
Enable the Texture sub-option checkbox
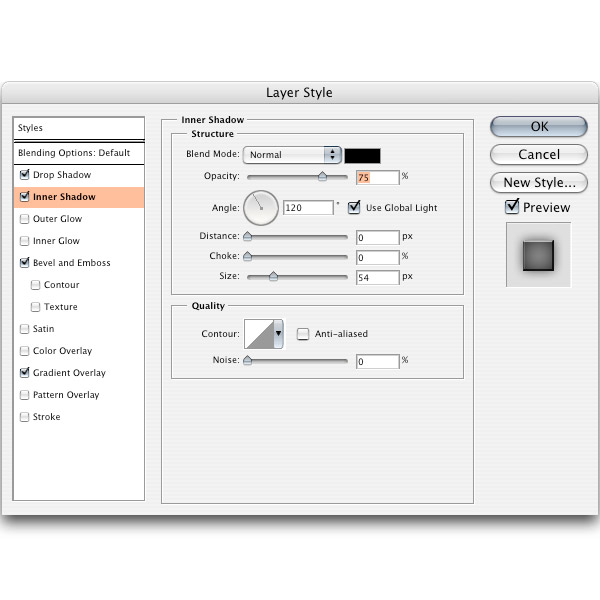click(35, 307)
